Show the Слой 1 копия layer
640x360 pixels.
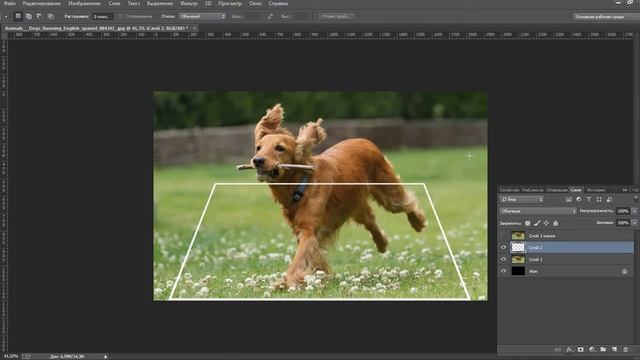point(503,236)
